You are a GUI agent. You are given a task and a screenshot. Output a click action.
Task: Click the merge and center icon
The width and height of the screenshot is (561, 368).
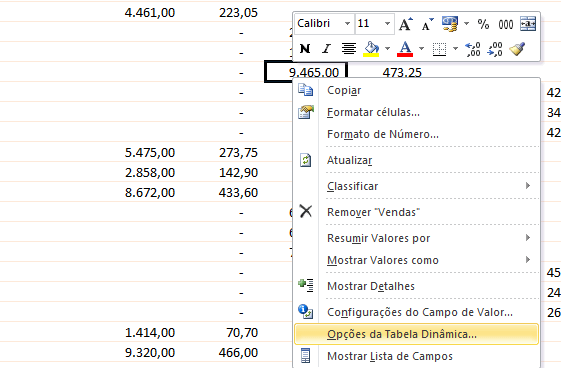(528, 24)
